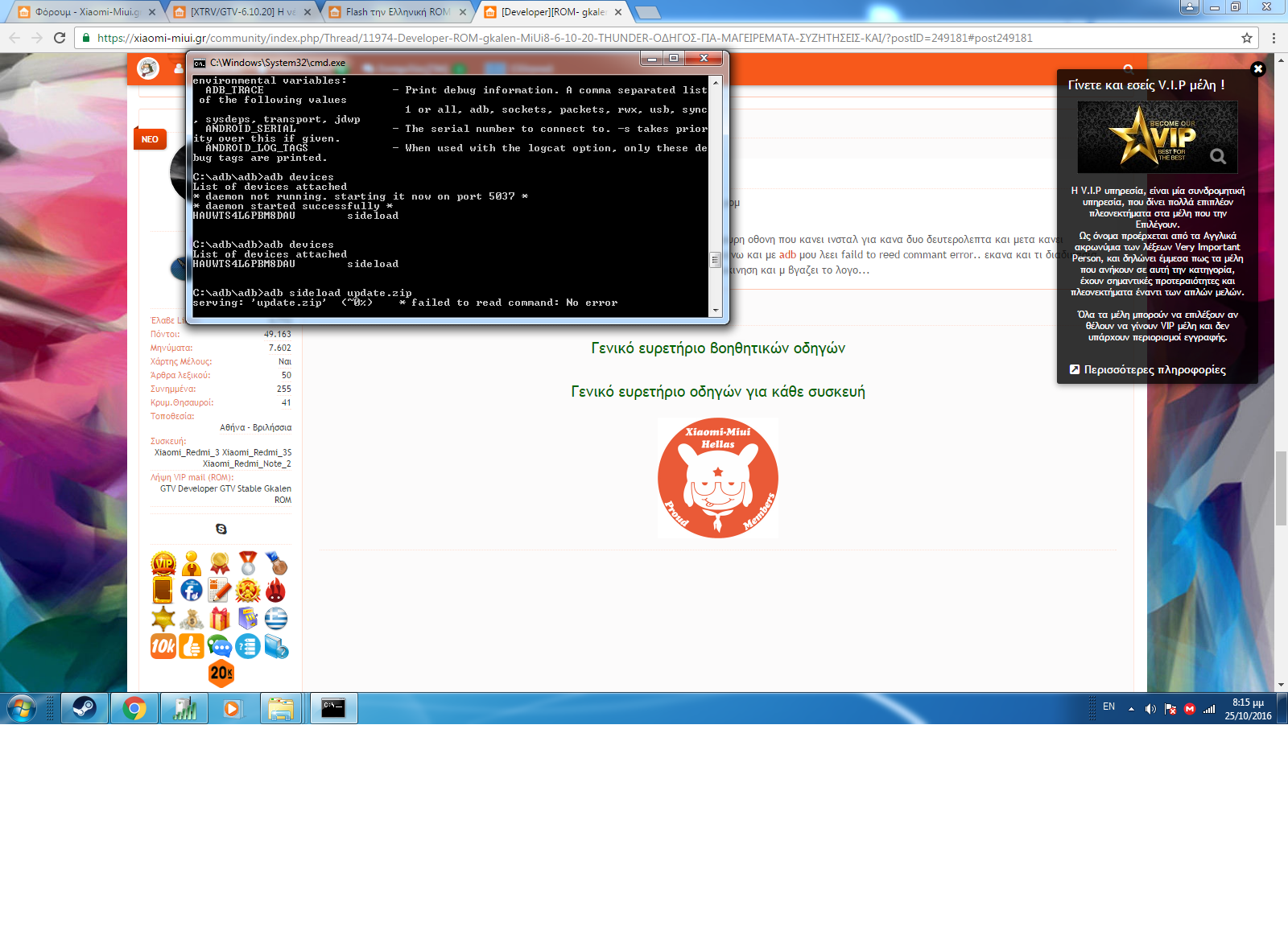1288x931 pixels.
Task: Click the cmd window scrollbar thumb
Action: click(x=715, y=260)
